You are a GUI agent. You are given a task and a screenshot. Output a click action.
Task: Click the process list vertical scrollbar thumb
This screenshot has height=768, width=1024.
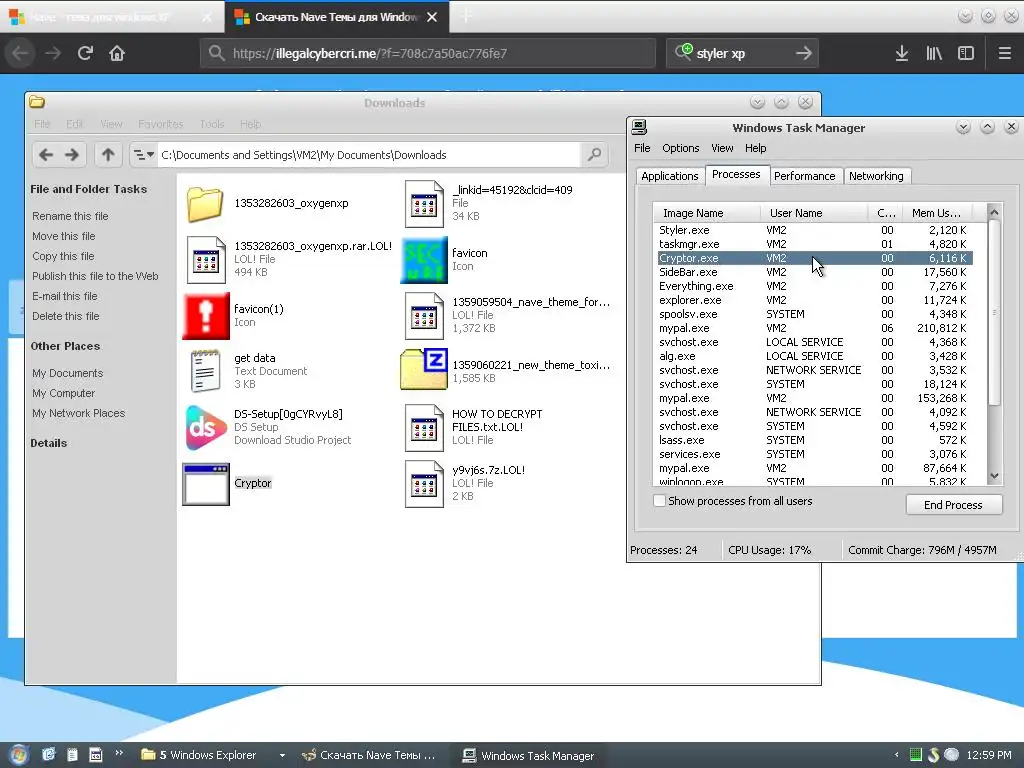coord(994,312)
